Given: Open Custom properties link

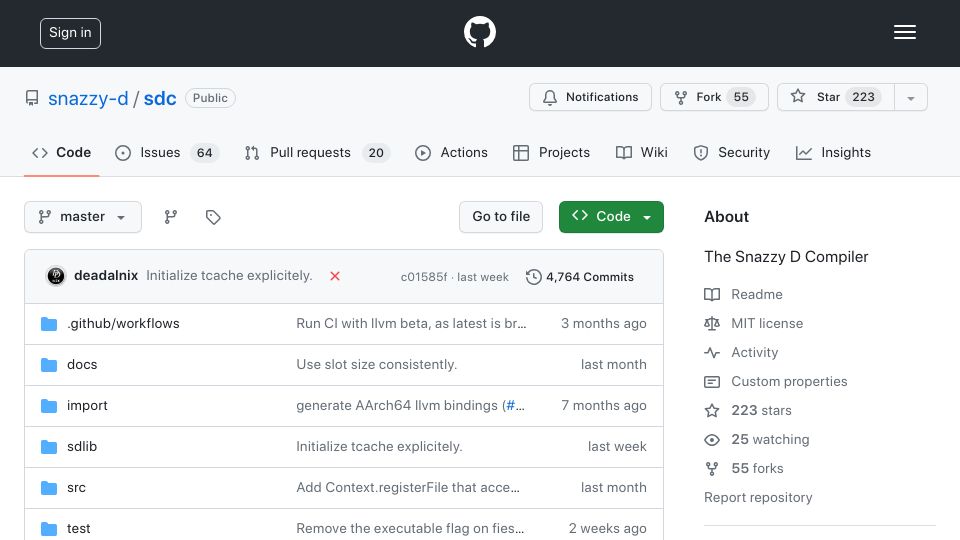Looking at the screenshot, I should coord(776,381).
